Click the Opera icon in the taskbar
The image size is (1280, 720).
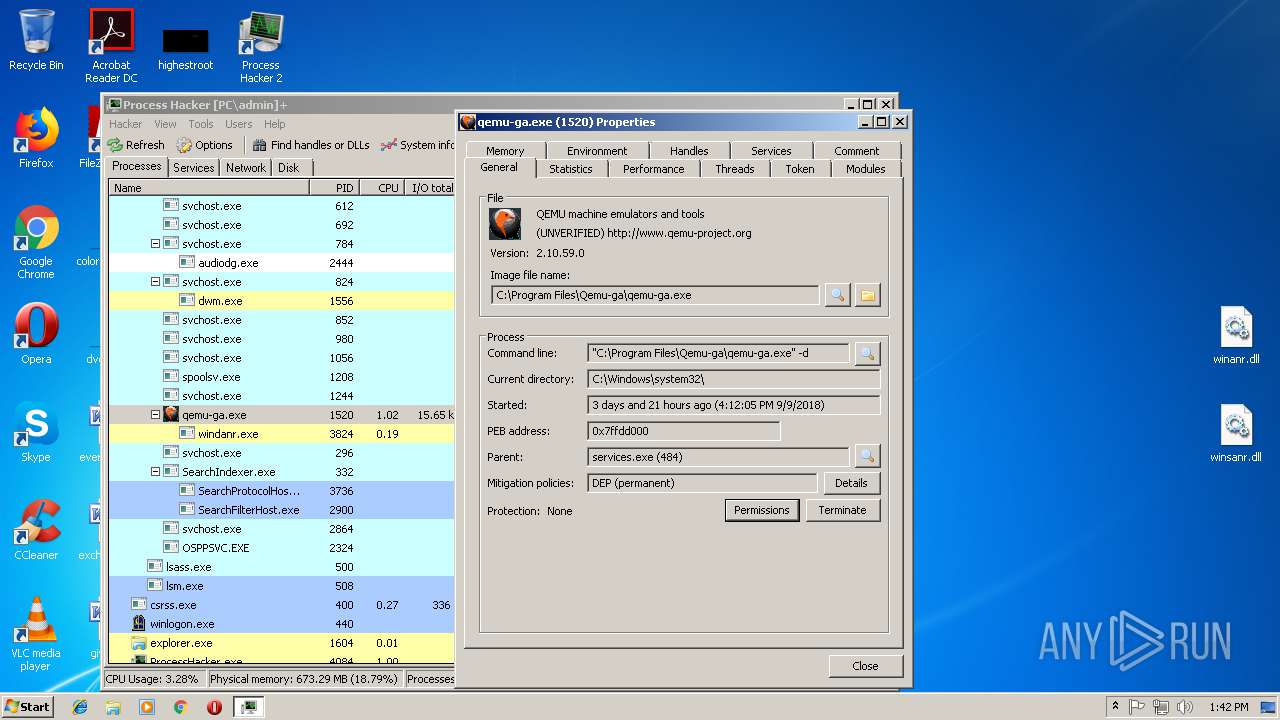pos(214,707)
